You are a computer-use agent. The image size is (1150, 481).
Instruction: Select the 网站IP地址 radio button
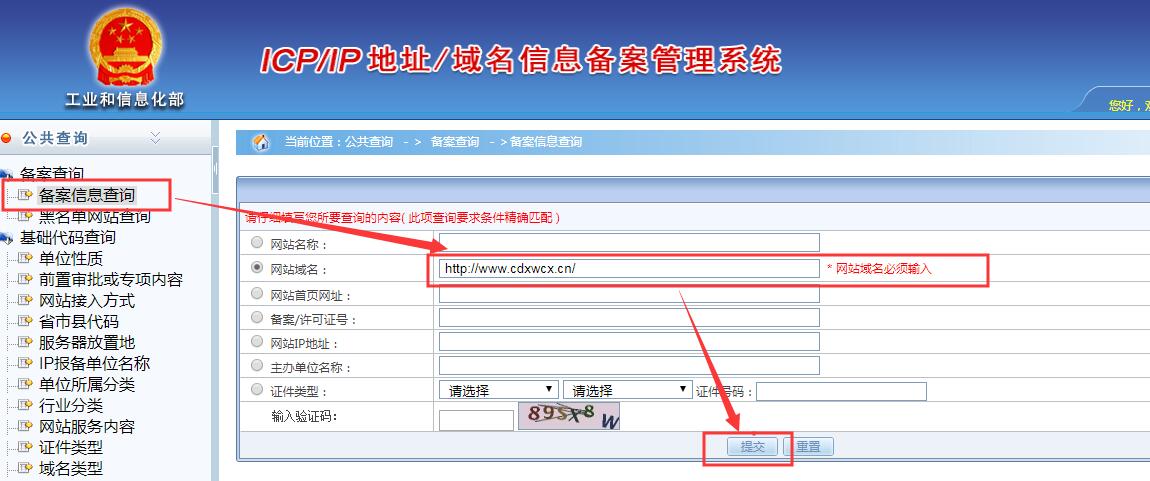257,341
